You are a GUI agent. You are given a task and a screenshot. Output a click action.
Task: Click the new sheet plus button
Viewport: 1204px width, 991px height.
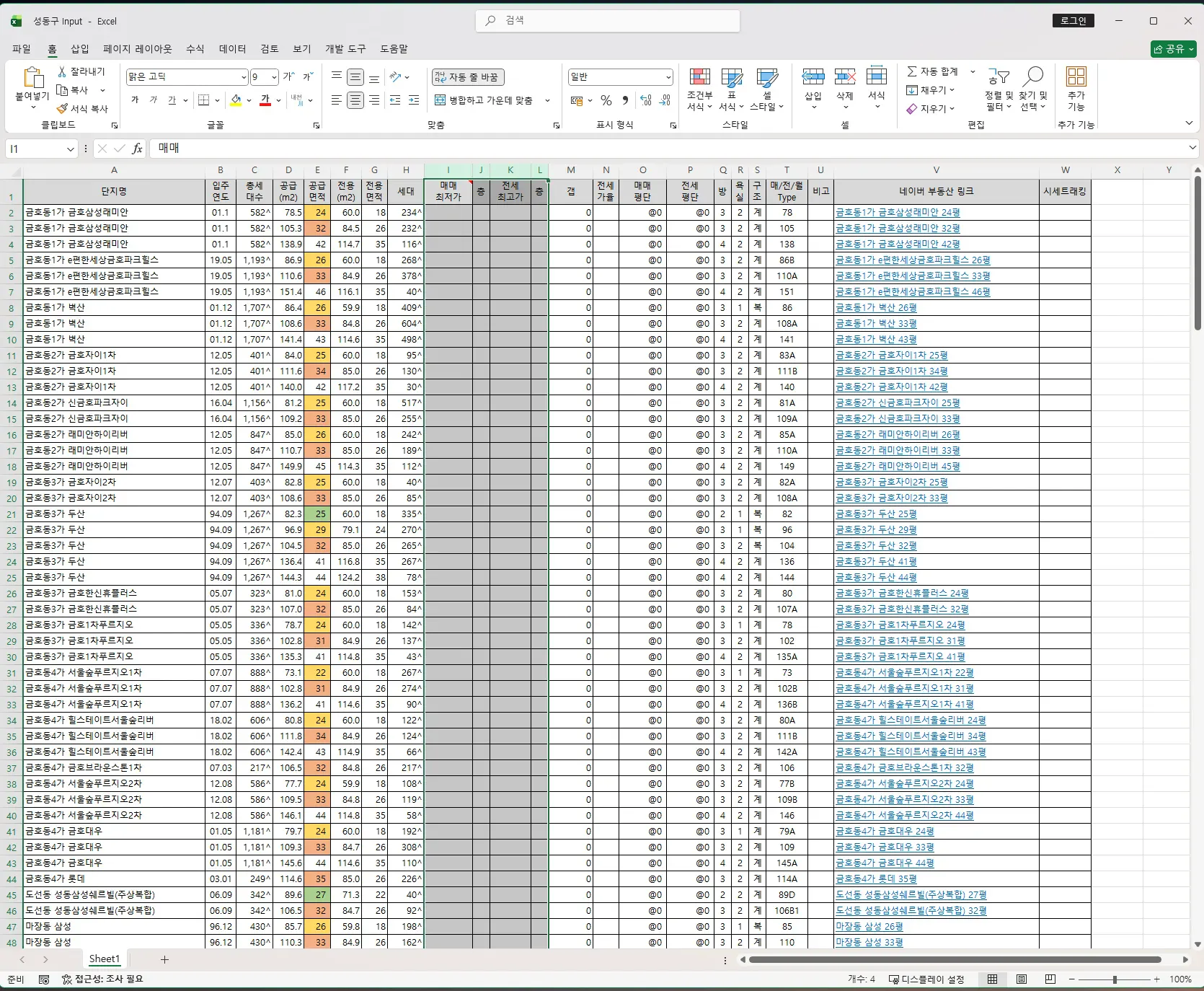coord(164,959)
